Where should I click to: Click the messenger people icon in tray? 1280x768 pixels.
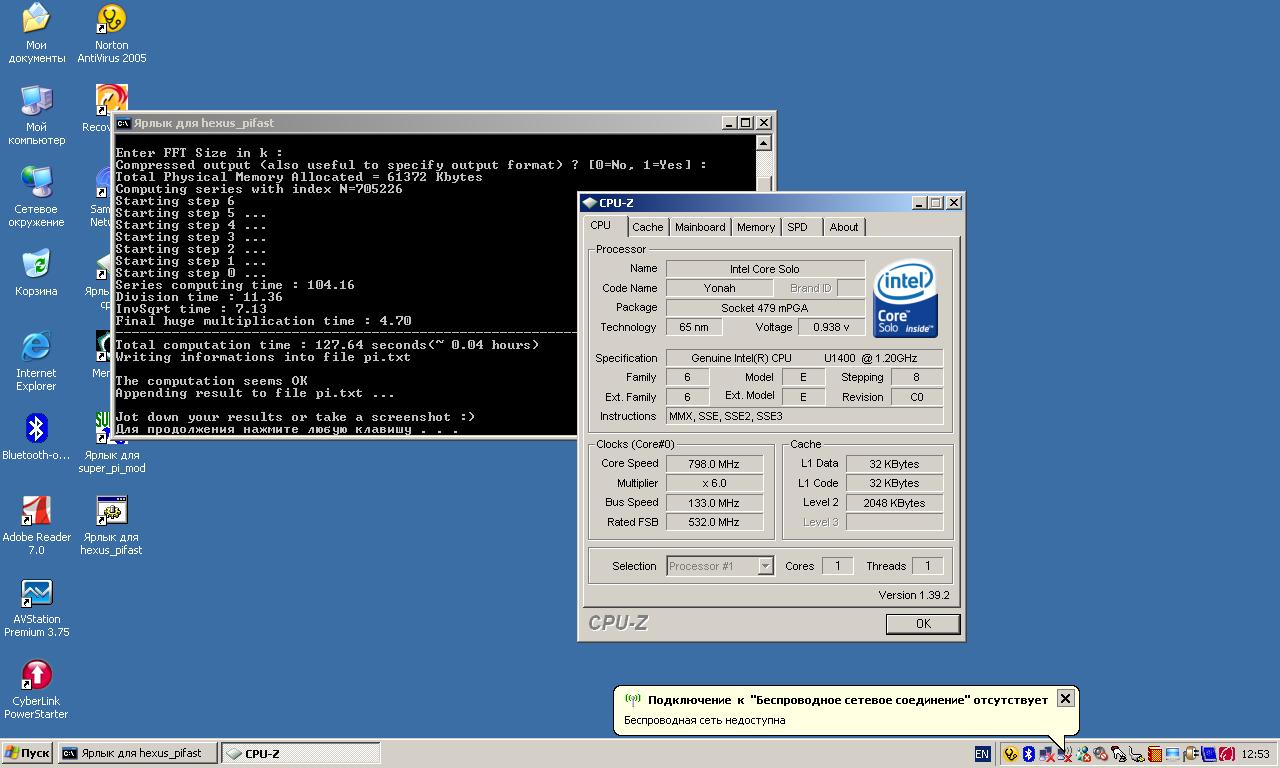click(x=1083, y=754)
